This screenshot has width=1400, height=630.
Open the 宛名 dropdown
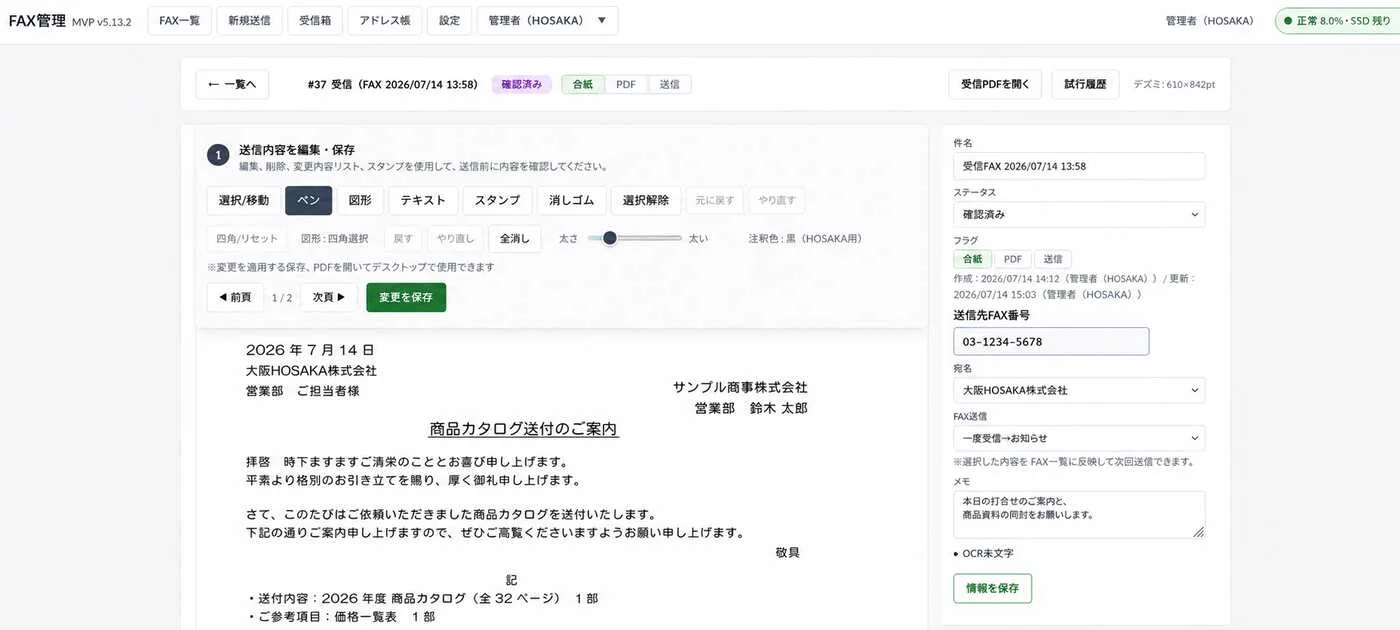pos(1079,390)
